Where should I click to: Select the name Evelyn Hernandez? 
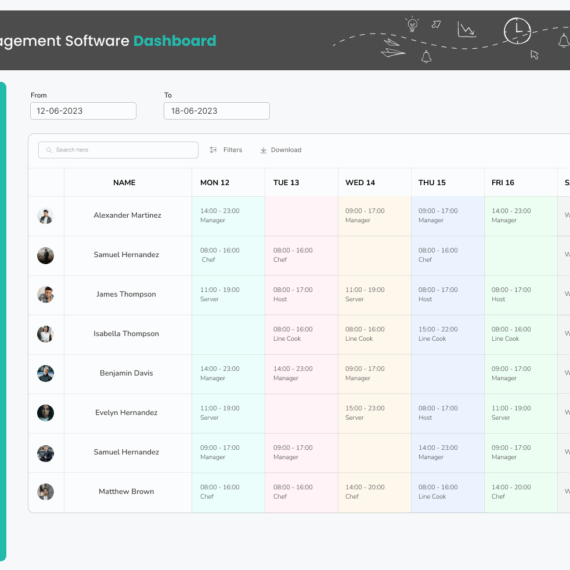(x=126, y=412)
